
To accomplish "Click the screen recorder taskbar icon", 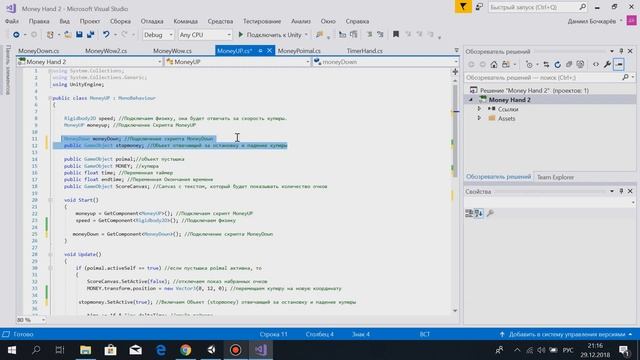I will coord(236,350).
